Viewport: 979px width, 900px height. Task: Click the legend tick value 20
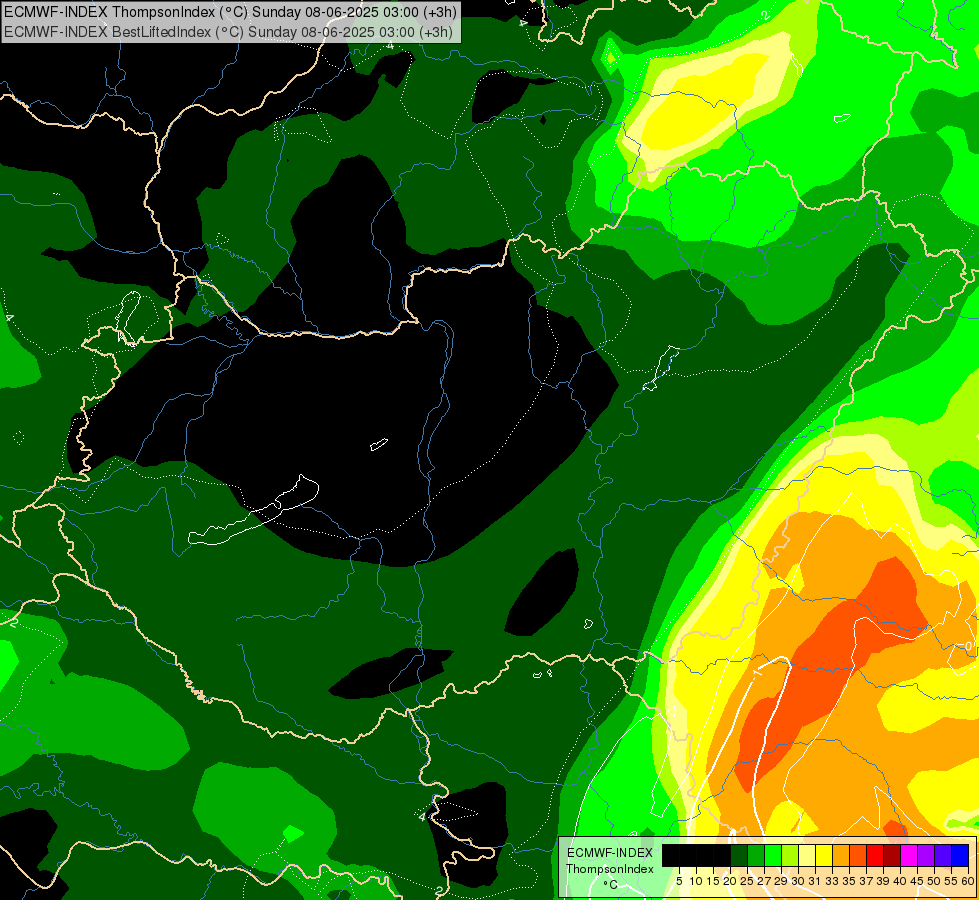tap(731, 881)
